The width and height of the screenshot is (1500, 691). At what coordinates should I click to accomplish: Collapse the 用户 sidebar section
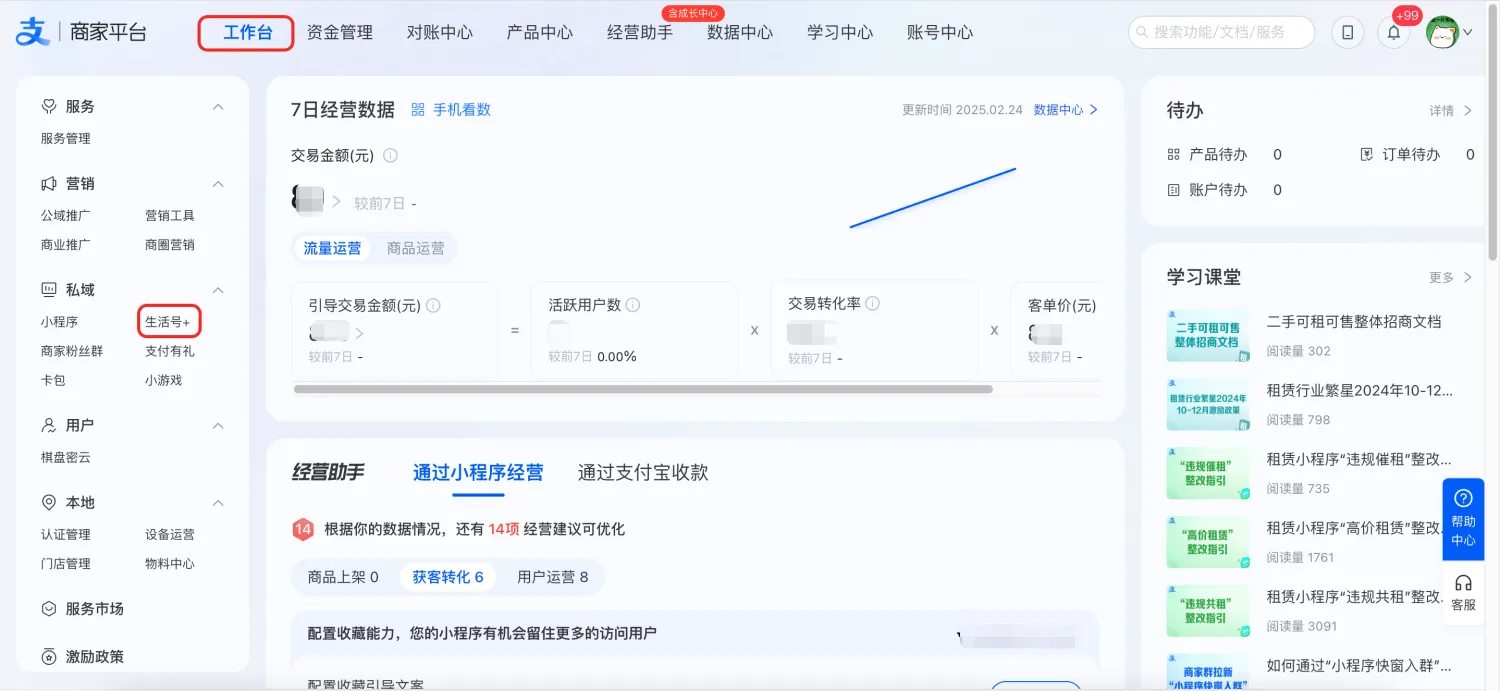coord(218,426)
